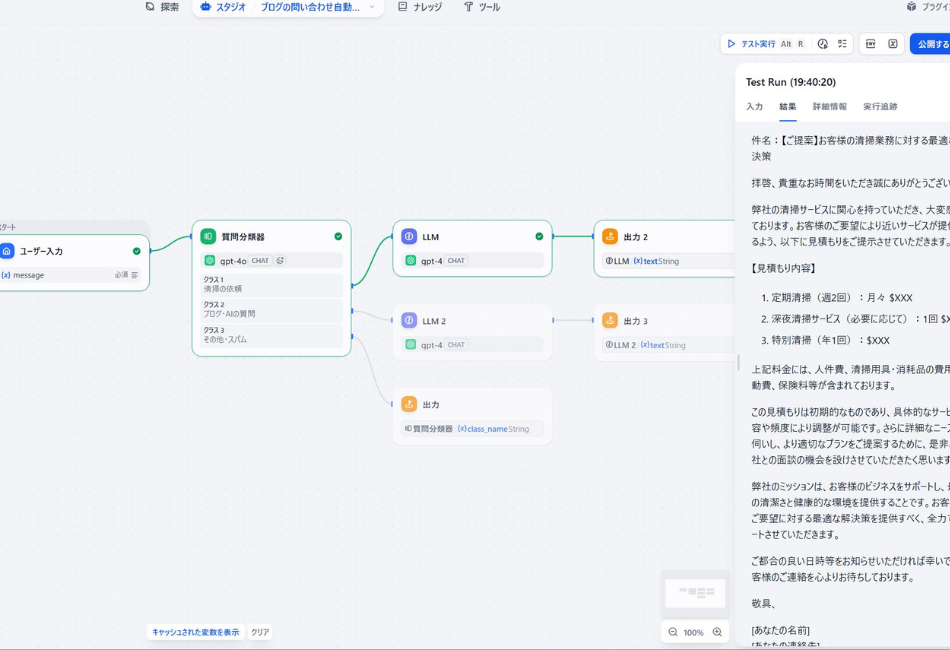
Task: Toggle キャッシュされた変数を表示 at the bottom
Action: tap(195, 632)
